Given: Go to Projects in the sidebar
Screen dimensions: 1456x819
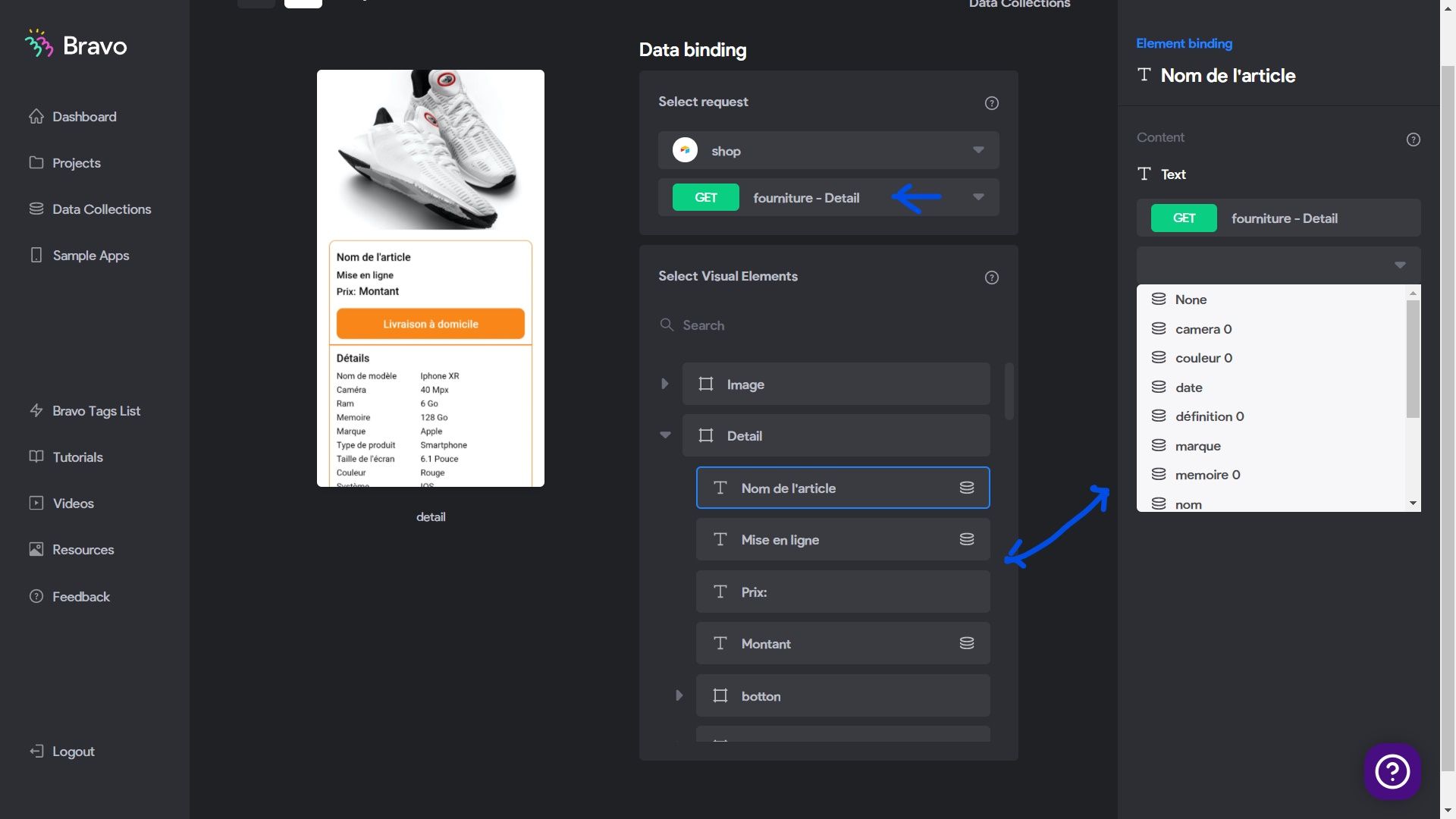Looking at the screenshot, I should 76,163.
